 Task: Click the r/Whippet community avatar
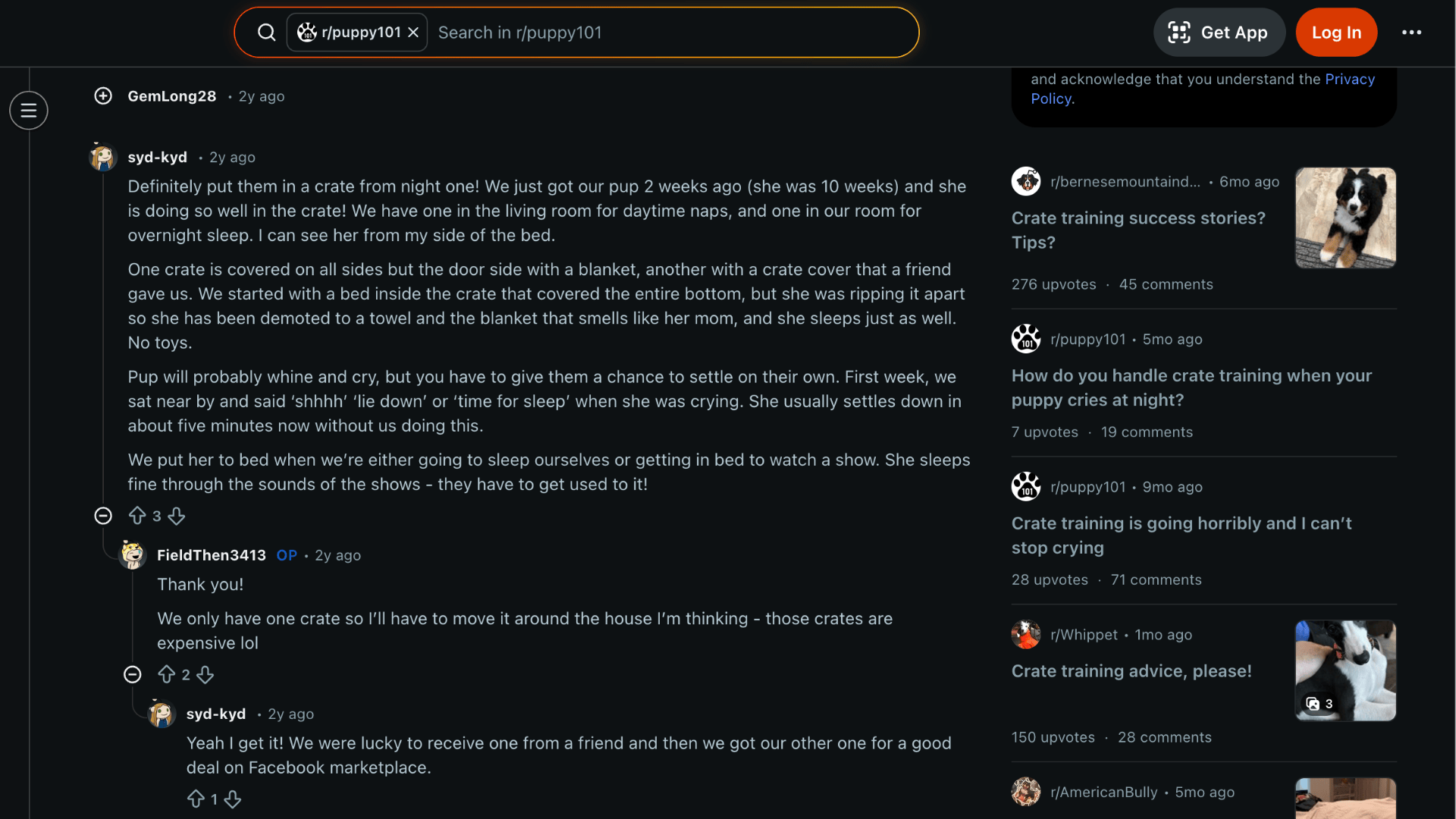tap(1026, 634)
